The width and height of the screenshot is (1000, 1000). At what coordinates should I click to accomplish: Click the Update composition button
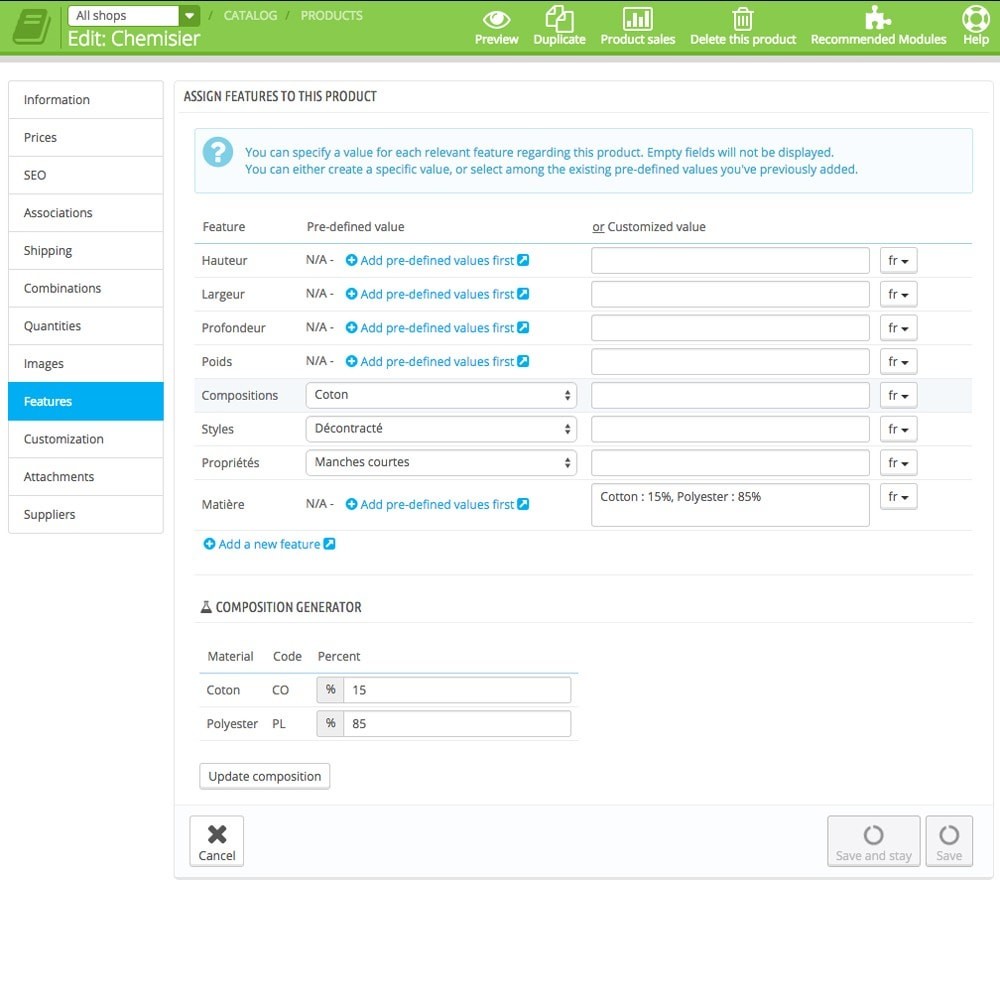[x=265, y=776]
